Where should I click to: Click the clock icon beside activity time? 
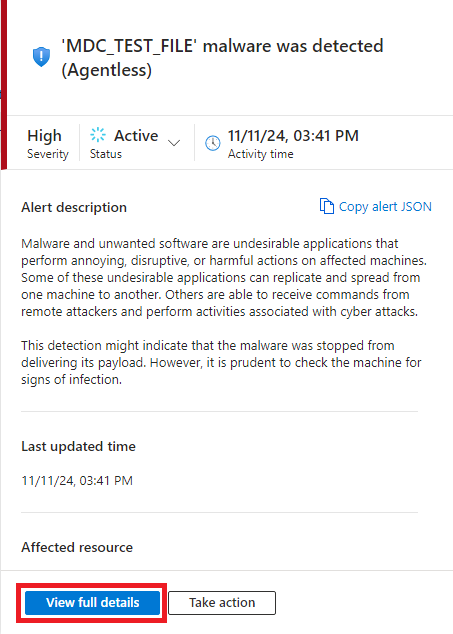213,143
